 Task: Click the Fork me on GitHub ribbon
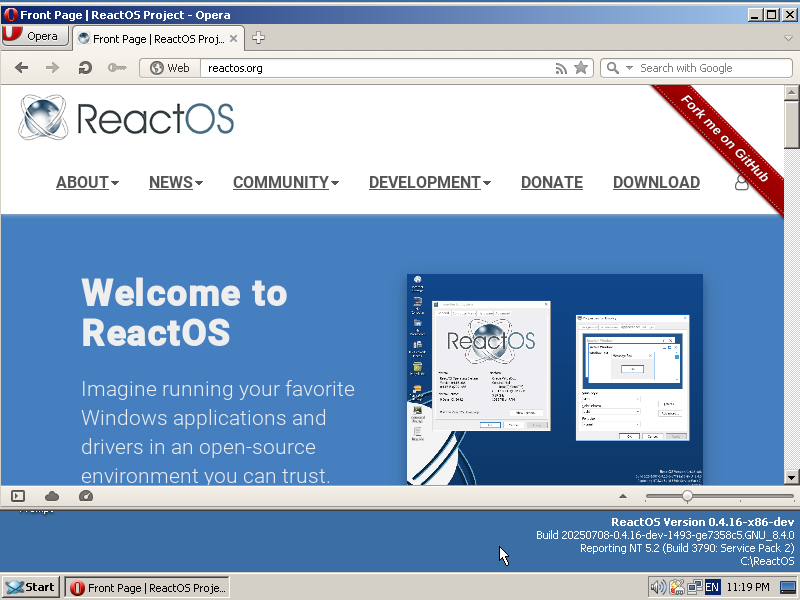click(x=724, y=138)
